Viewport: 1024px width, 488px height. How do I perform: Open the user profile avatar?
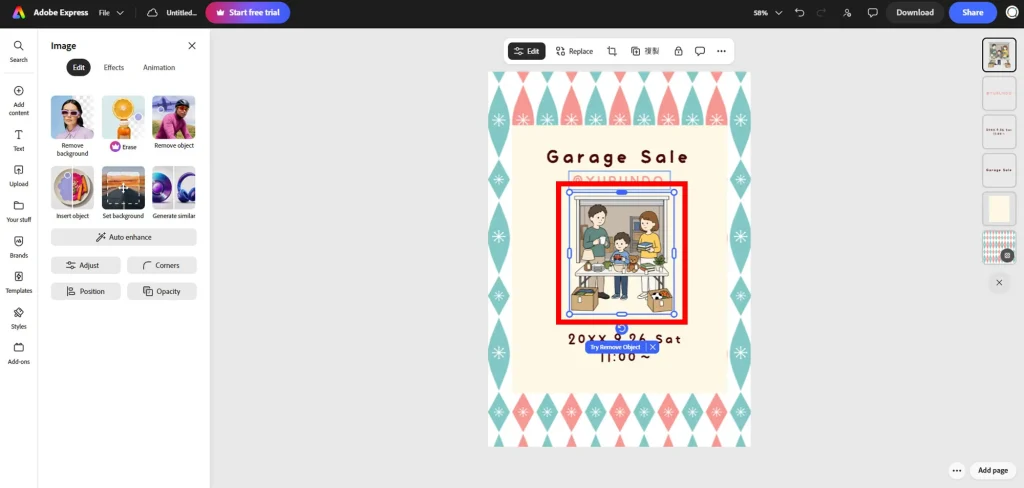pos(1012,12)
